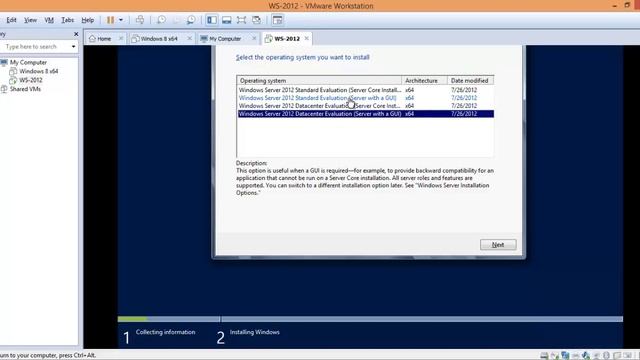Image resolution: width=640 pixels, height=360 pixels.
Task: Enter full screen mode from the toolbar
Action: tap(241, 20)
